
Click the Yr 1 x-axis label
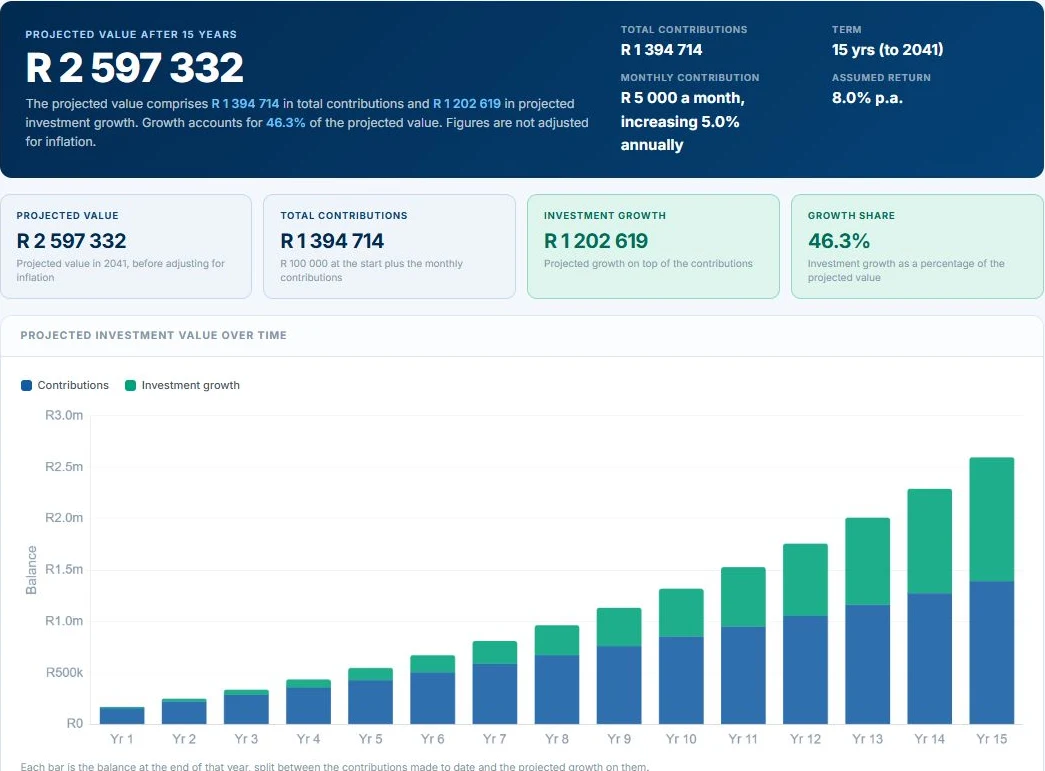122,739
